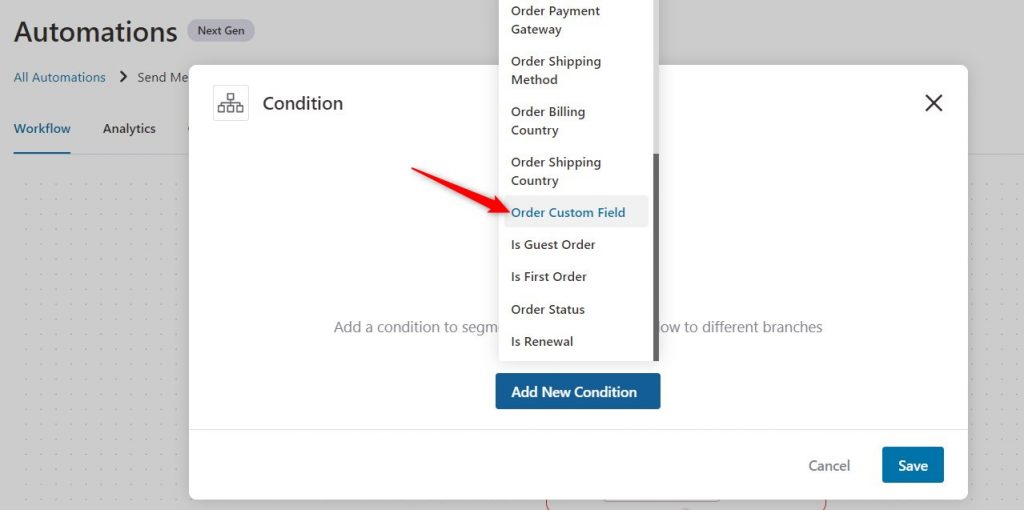Click the Condition branch icon

pyautogui.click(x=231, y=103)
